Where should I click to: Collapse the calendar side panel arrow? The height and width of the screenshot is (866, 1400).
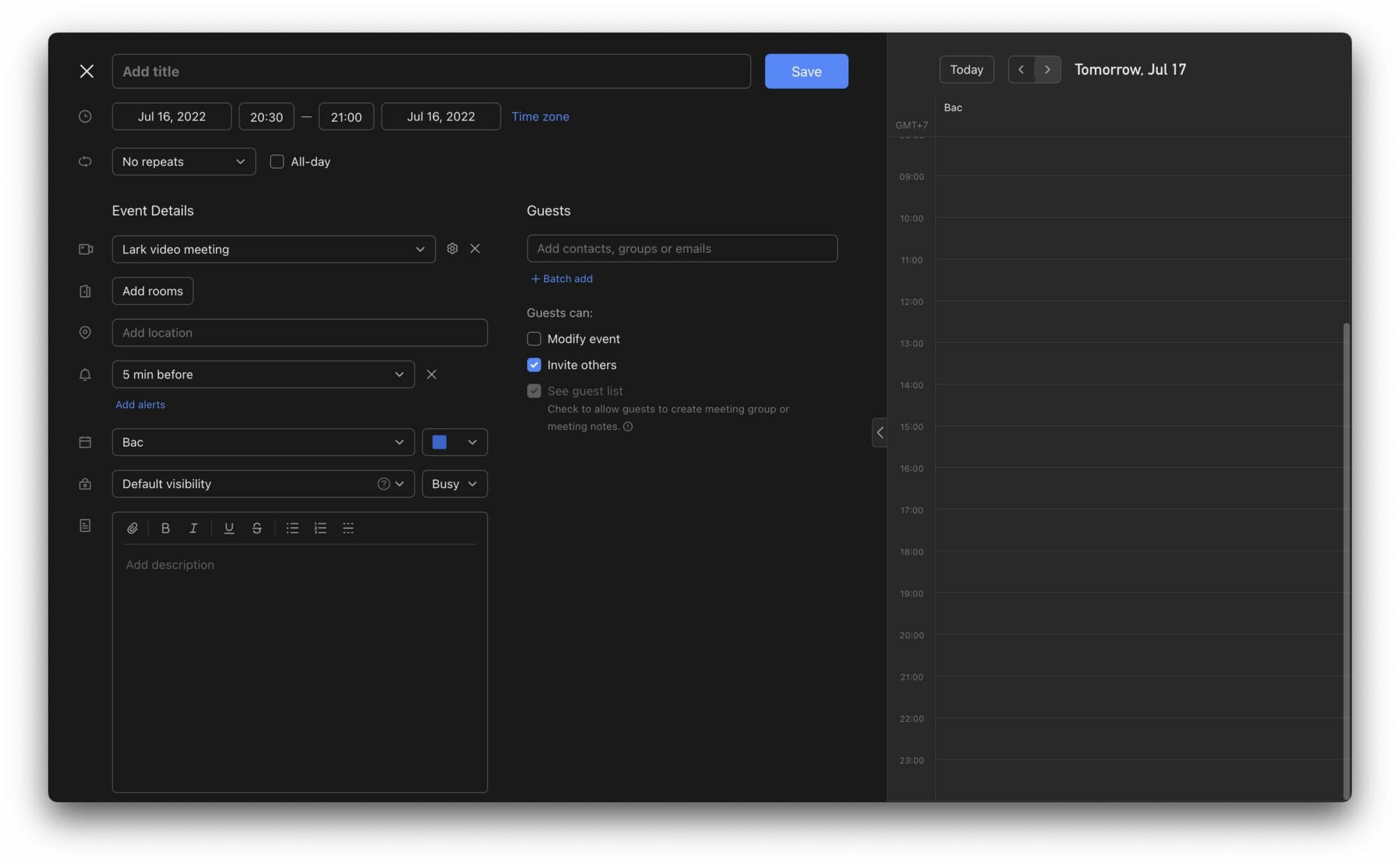click(x=879, y=433)
